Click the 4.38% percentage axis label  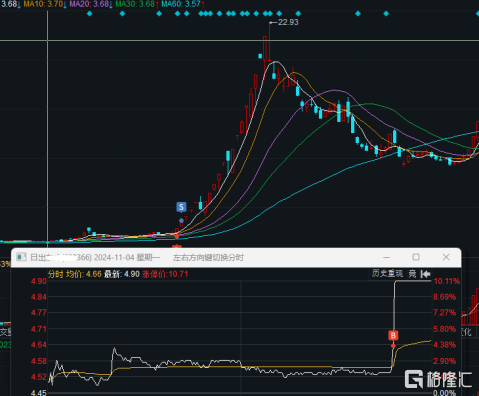[445, 345]
